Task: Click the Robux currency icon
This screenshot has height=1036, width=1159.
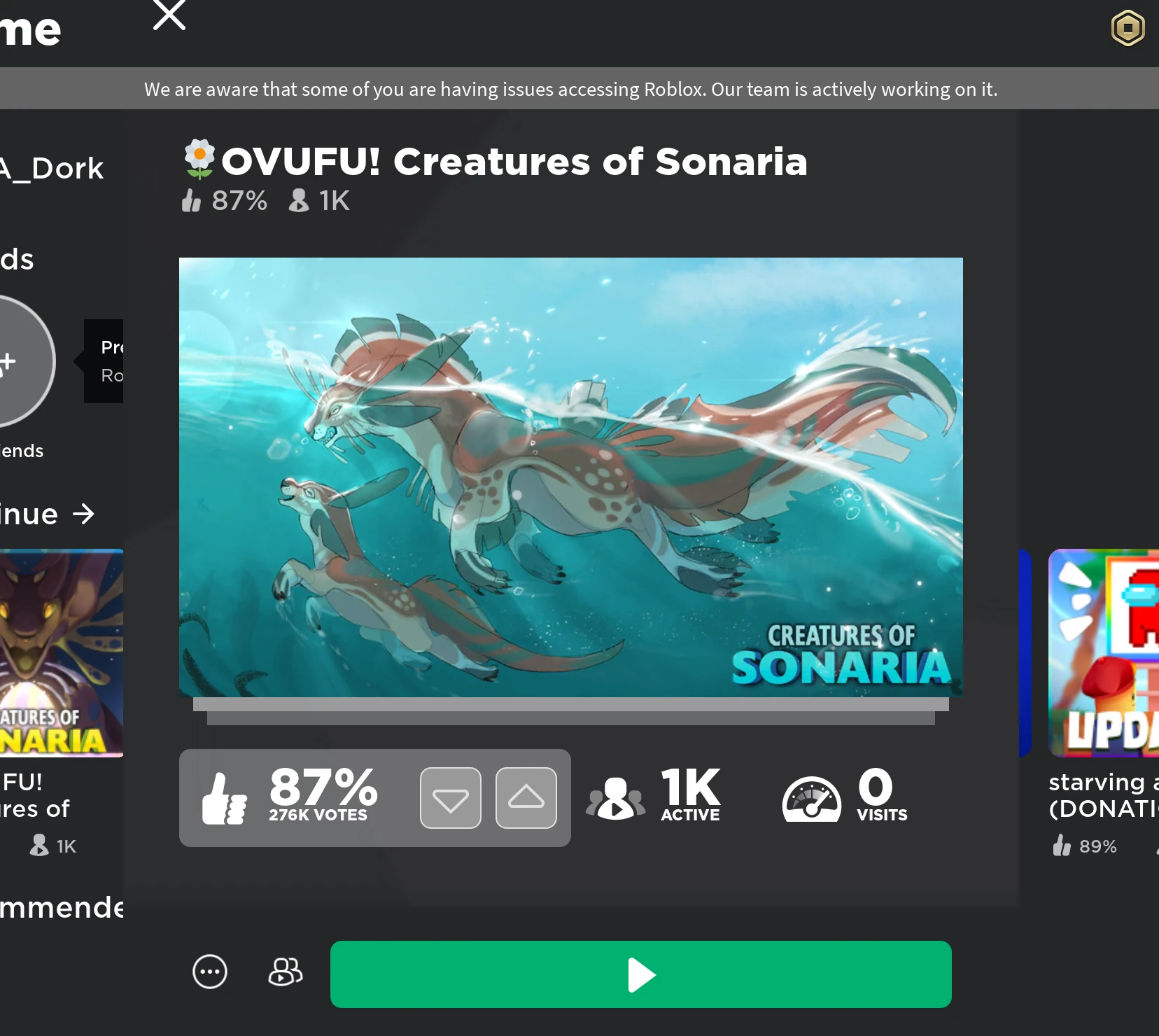Action: pos(1129,29)
